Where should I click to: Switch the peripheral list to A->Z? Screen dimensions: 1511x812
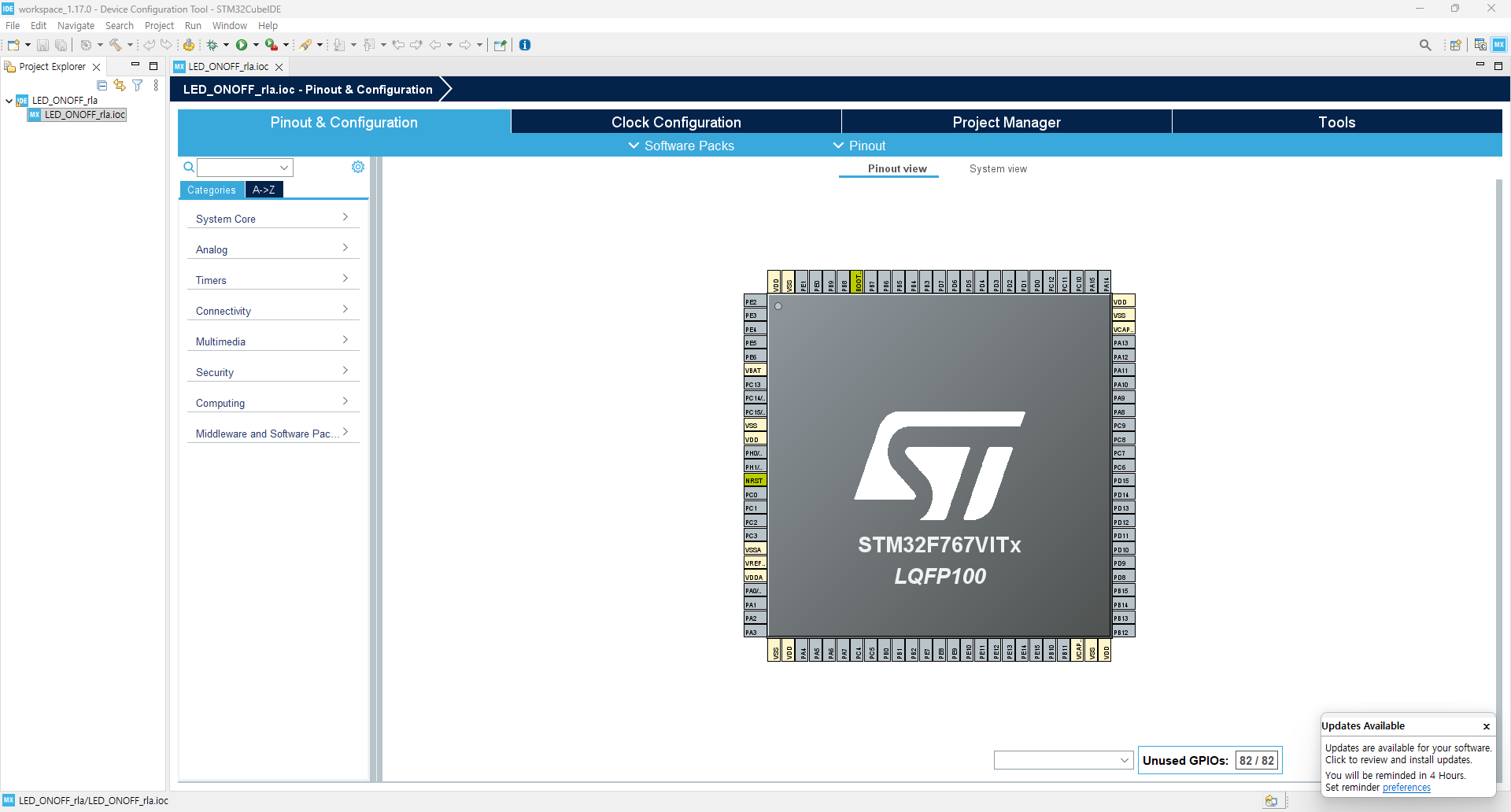(x=264, y=190)
